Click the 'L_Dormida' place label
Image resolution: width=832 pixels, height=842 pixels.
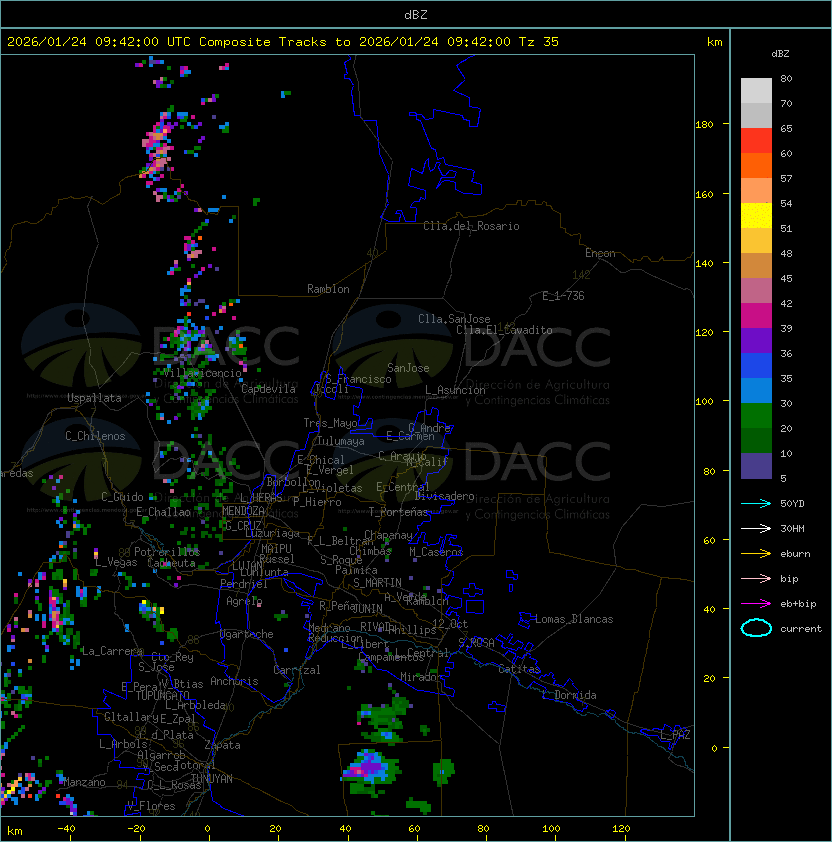569,695
